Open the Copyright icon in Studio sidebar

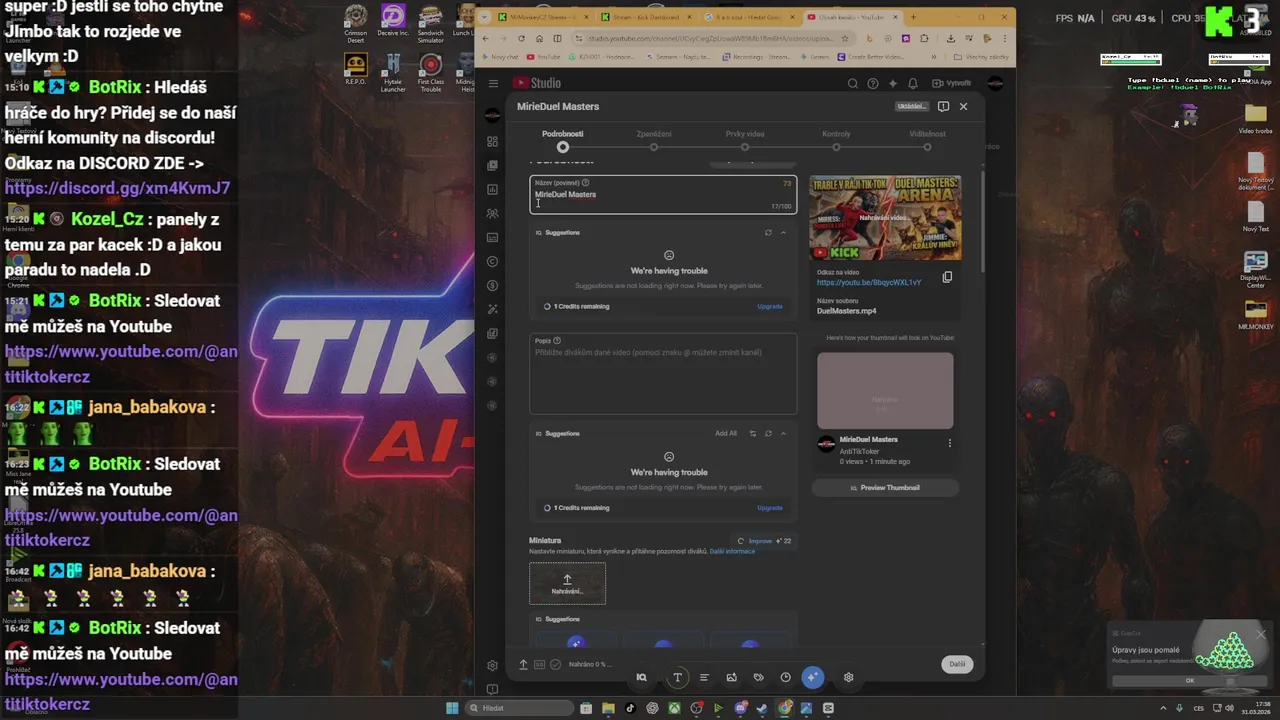click(492, 261)
